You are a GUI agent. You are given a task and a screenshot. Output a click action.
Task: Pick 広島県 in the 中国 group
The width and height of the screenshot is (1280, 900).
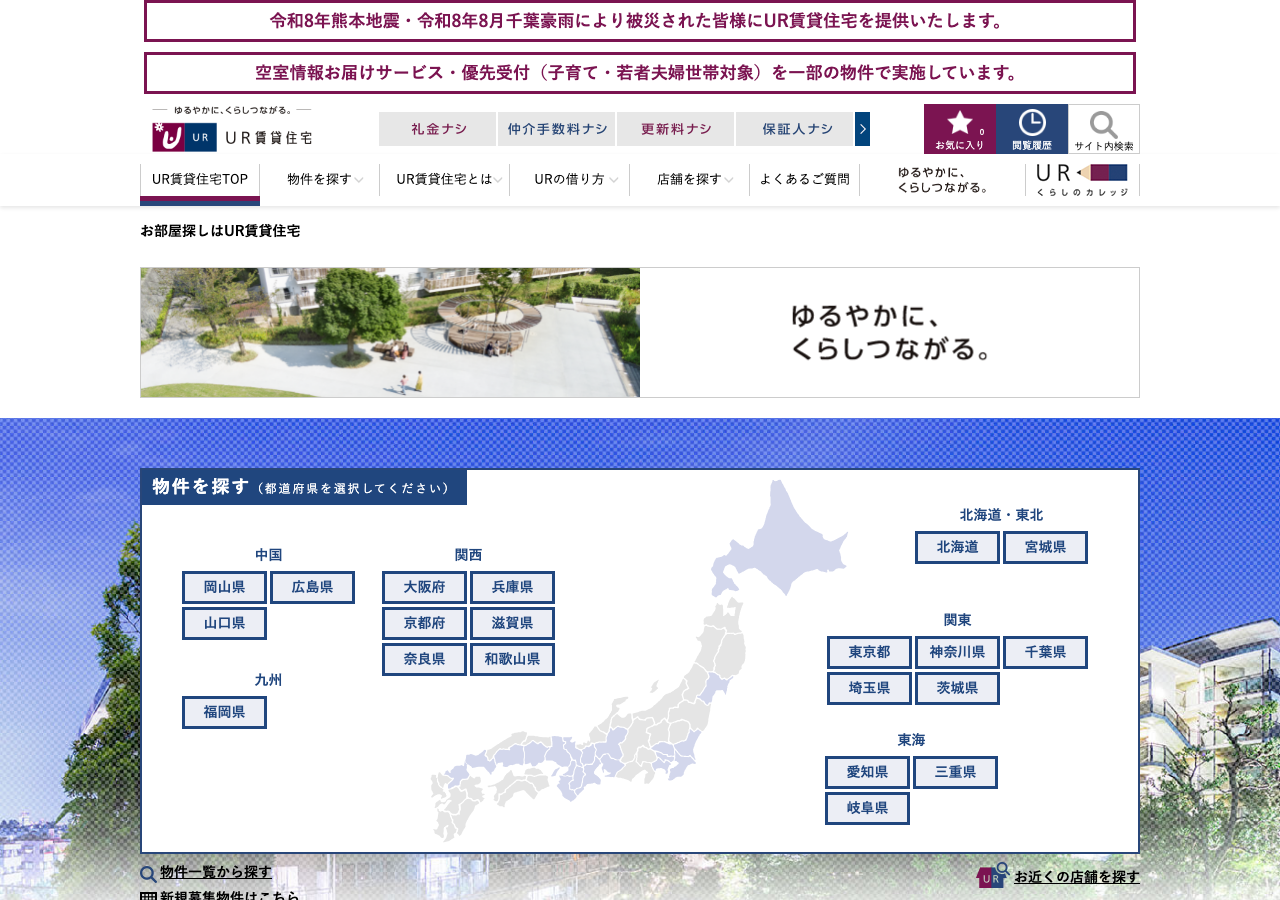point(312,588)
